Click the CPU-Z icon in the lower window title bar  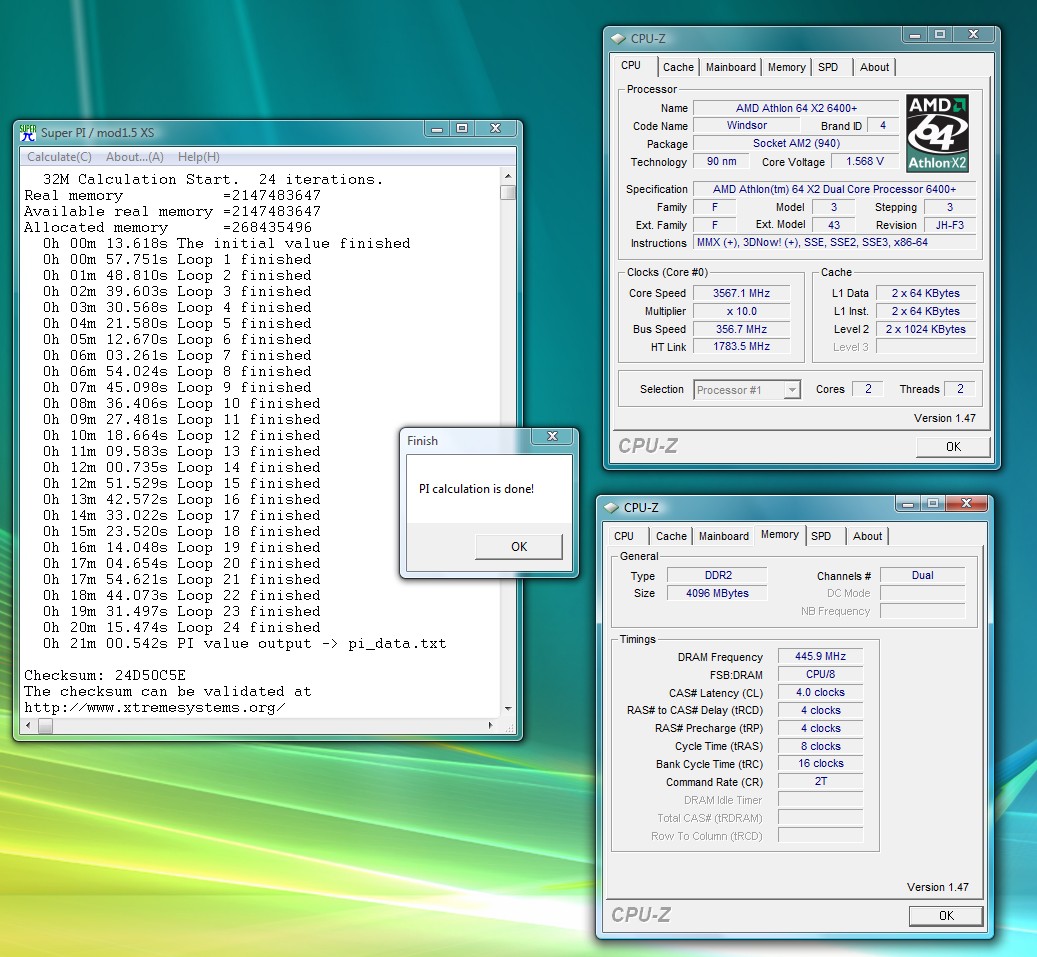[611, 507]
